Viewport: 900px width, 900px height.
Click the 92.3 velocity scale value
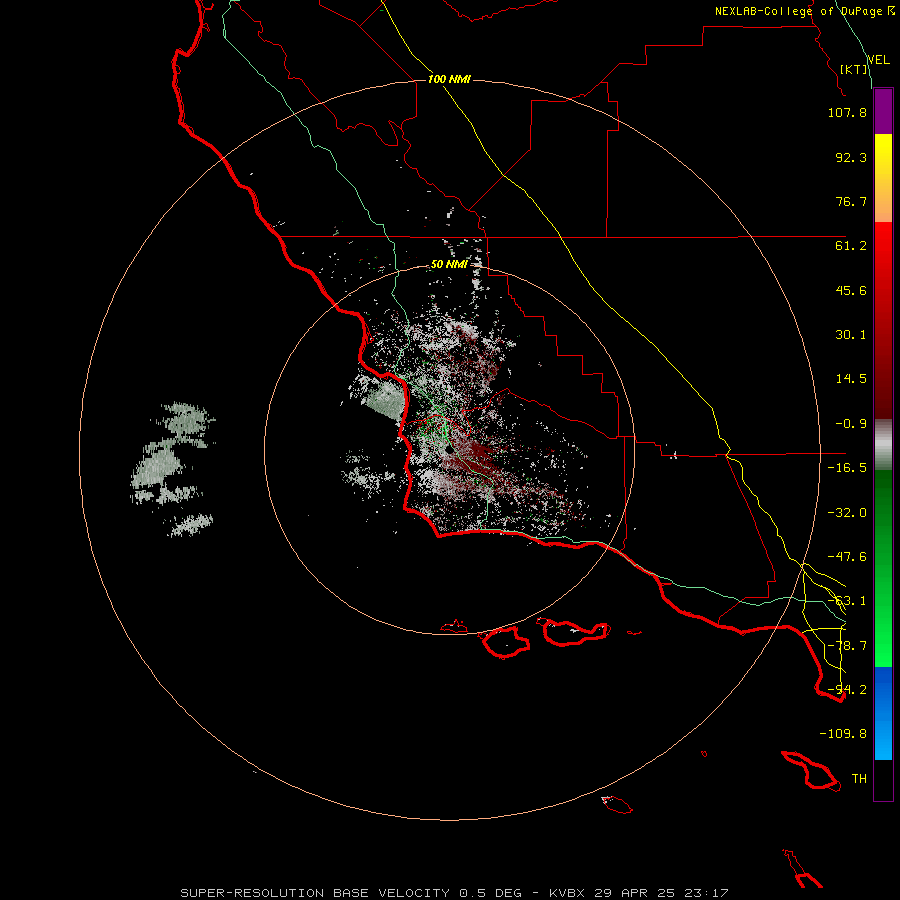pos(851,157)
